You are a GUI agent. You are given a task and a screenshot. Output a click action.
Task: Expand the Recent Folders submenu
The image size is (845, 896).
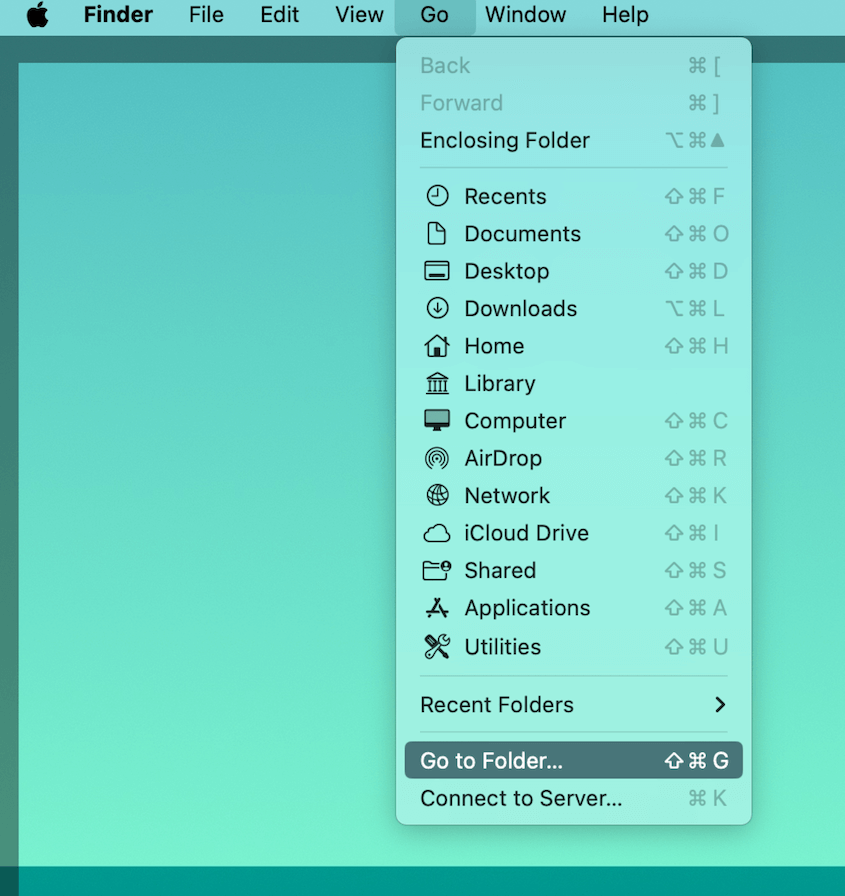(x=497, y=705)
